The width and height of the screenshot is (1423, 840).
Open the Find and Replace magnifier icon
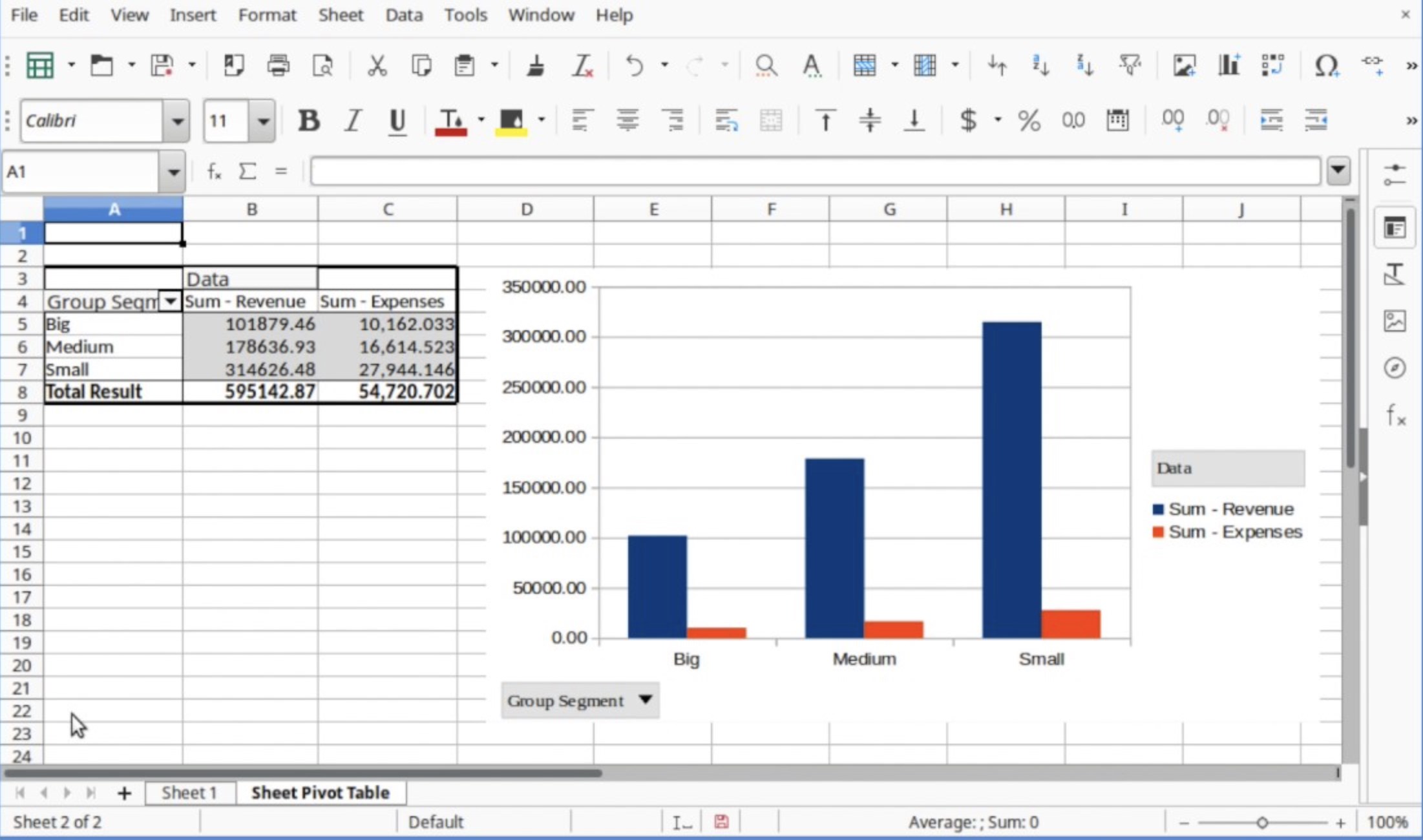(x=766, y=65)
